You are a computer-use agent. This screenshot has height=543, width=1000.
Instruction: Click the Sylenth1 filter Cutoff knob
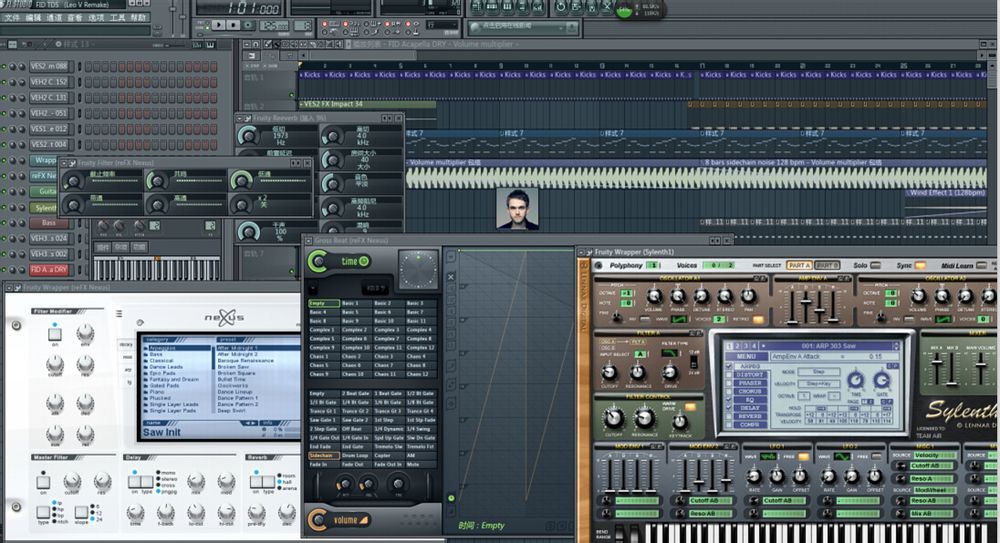click(612, 418)
